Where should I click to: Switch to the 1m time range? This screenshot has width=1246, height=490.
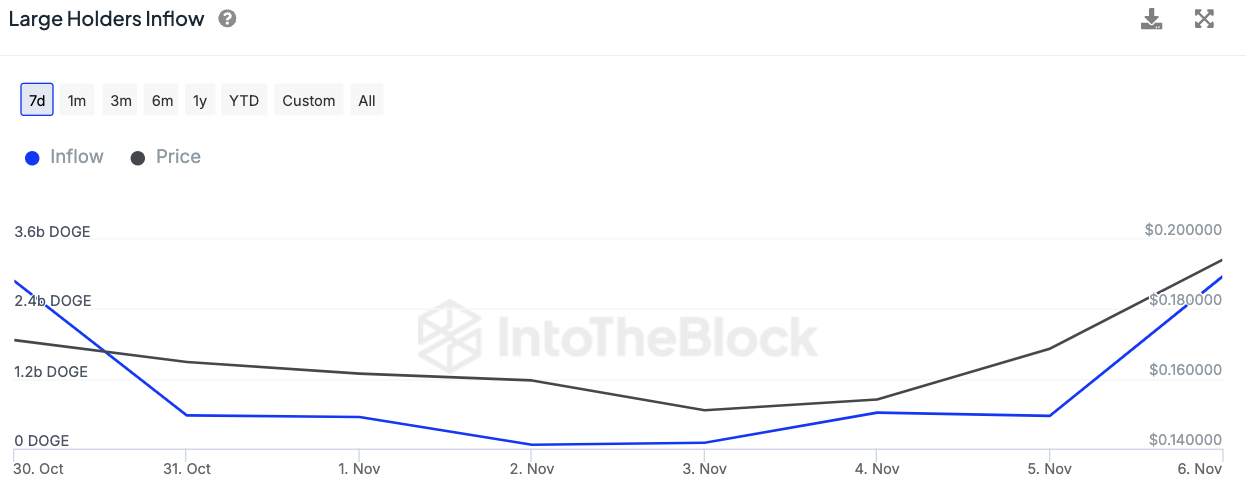77,100
